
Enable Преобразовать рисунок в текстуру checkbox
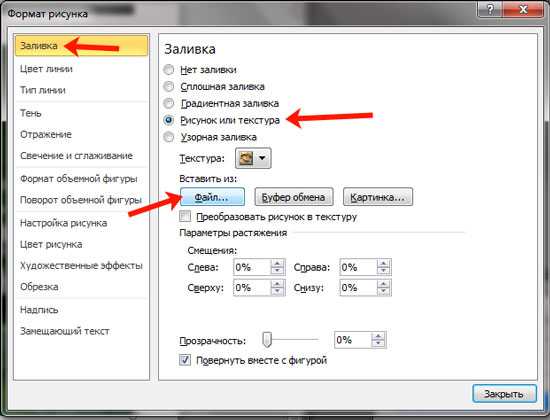coord(185,216)
